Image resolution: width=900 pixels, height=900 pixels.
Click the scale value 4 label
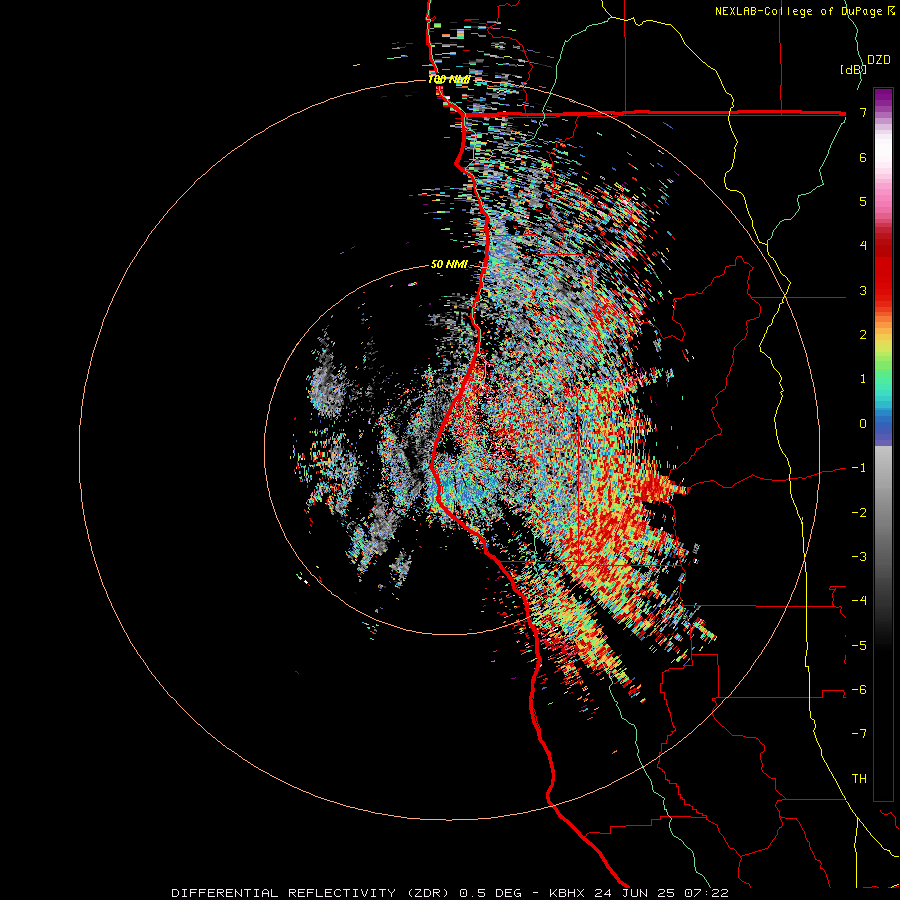pos(863,246)
